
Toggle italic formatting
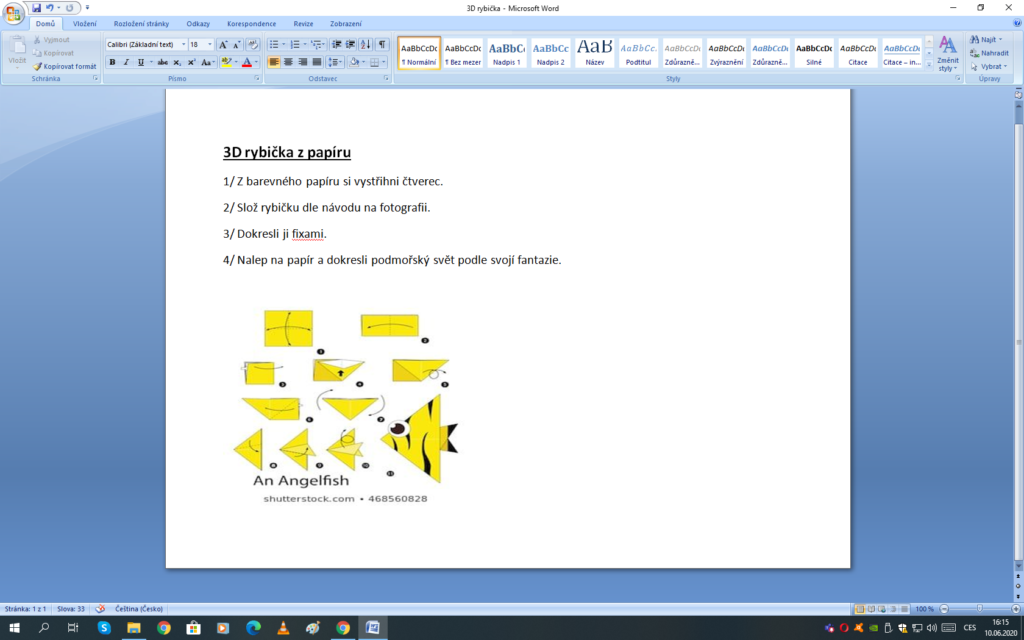(x=126, y=62)
